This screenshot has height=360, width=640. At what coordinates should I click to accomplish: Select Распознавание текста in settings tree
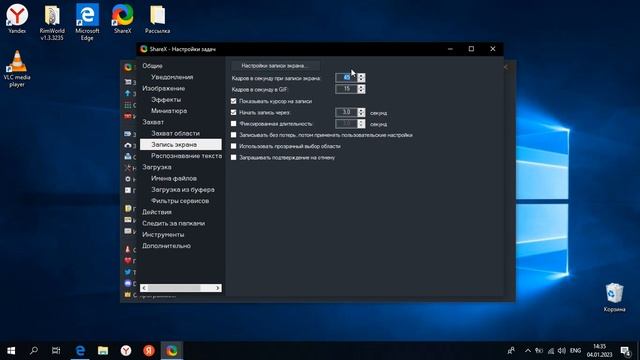pos(187,156)
